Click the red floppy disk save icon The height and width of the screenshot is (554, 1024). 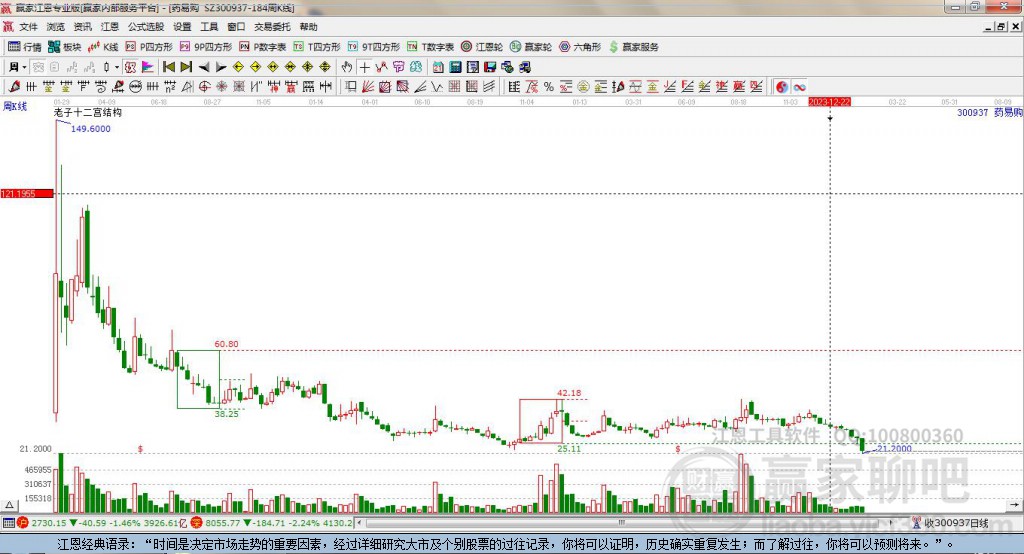click(490, 67)
